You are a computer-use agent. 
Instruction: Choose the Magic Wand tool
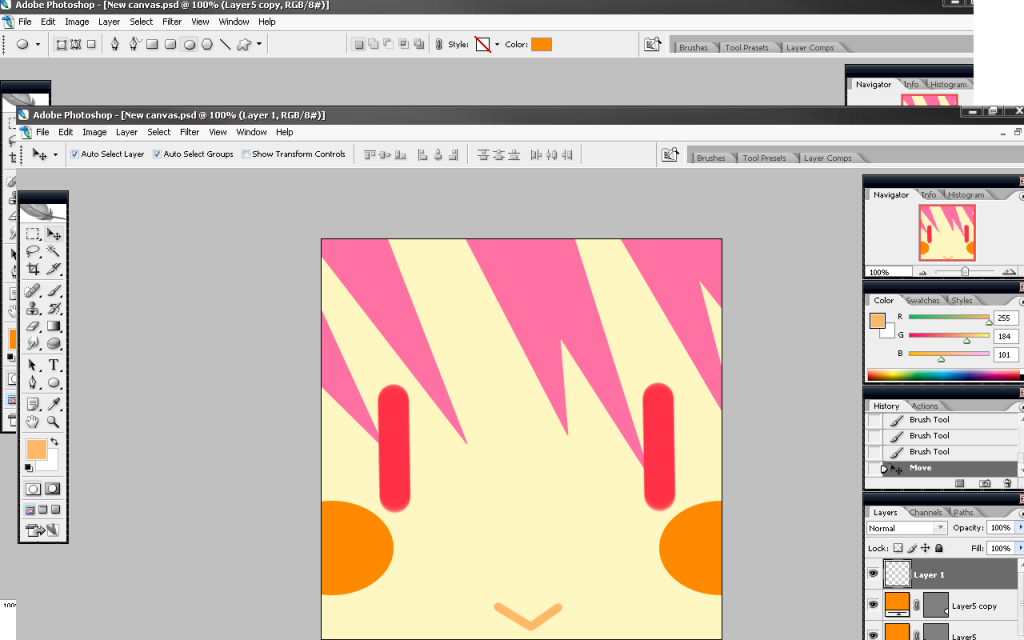coord(54,251)
